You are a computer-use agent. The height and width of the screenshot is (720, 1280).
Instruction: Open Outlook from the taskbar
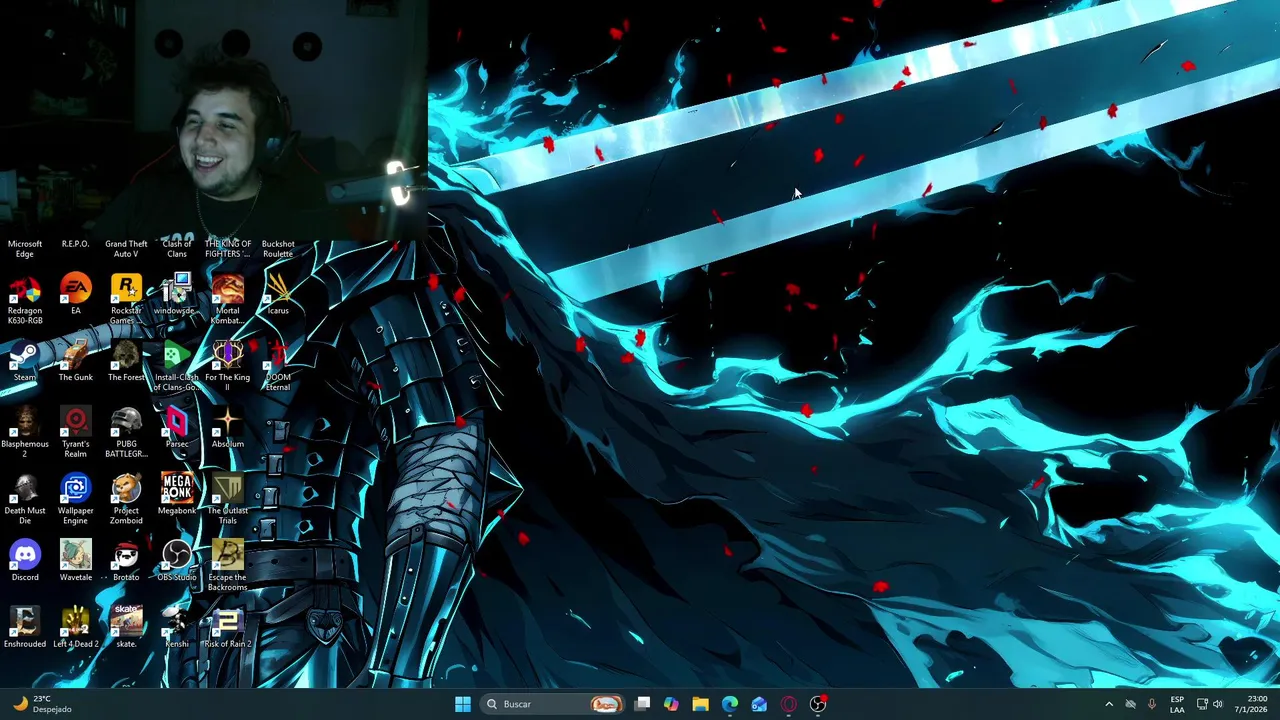pos(759,704)
